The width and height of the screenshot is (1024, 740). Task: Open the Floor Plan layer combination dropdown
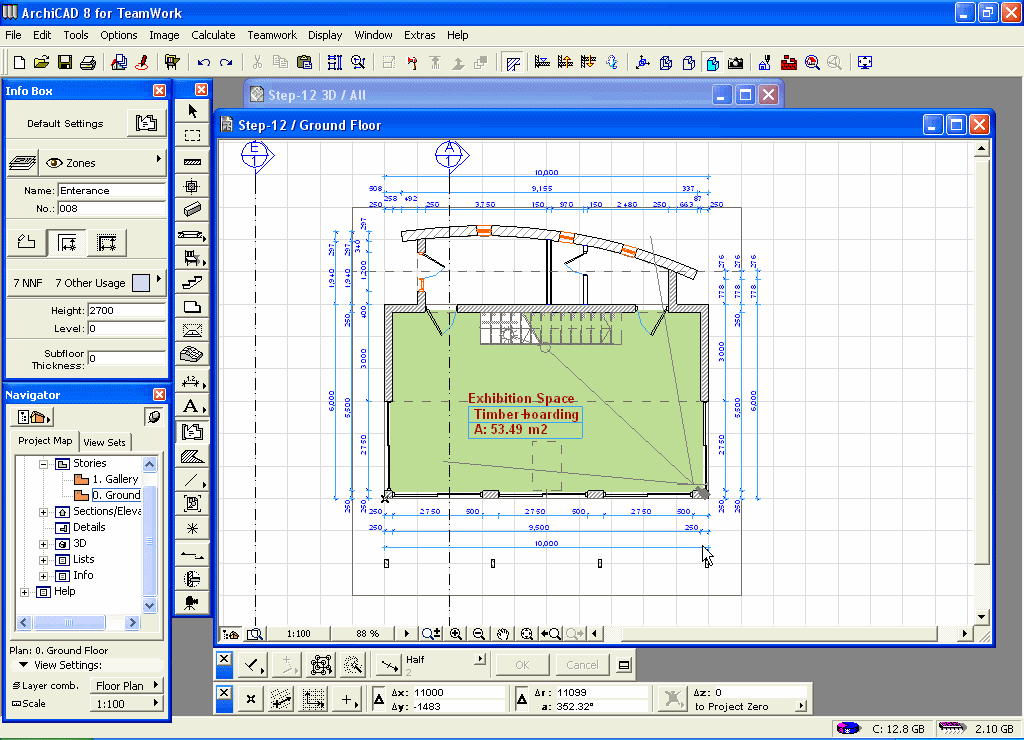(x=127, y=686)
